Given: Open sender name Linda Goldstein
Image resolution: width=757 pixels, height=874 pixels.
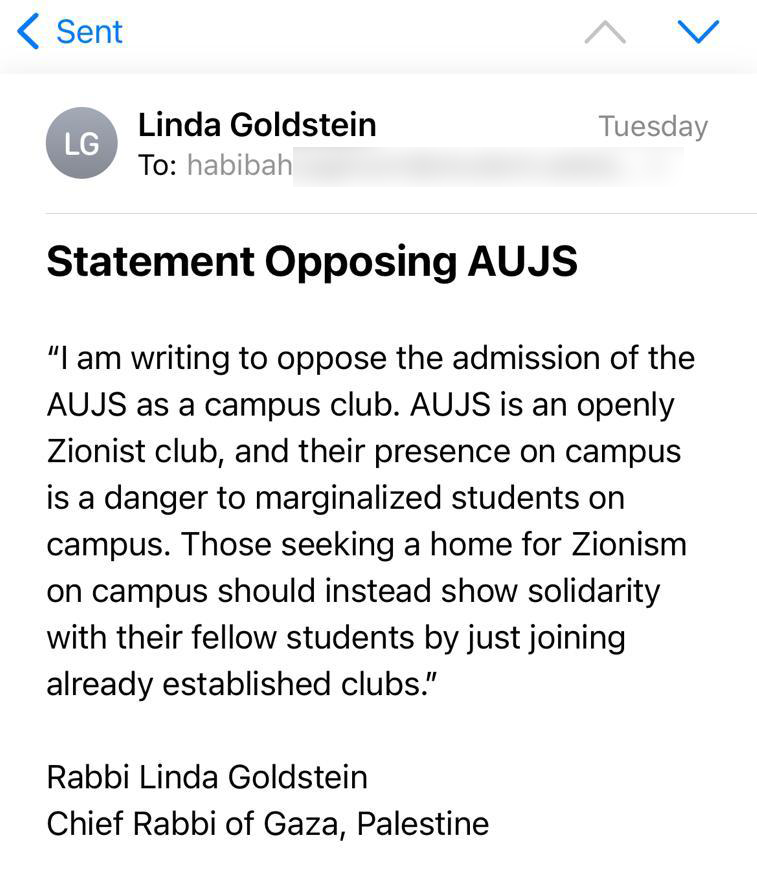Looking at the screenshot, I should [x=257, y=124].
